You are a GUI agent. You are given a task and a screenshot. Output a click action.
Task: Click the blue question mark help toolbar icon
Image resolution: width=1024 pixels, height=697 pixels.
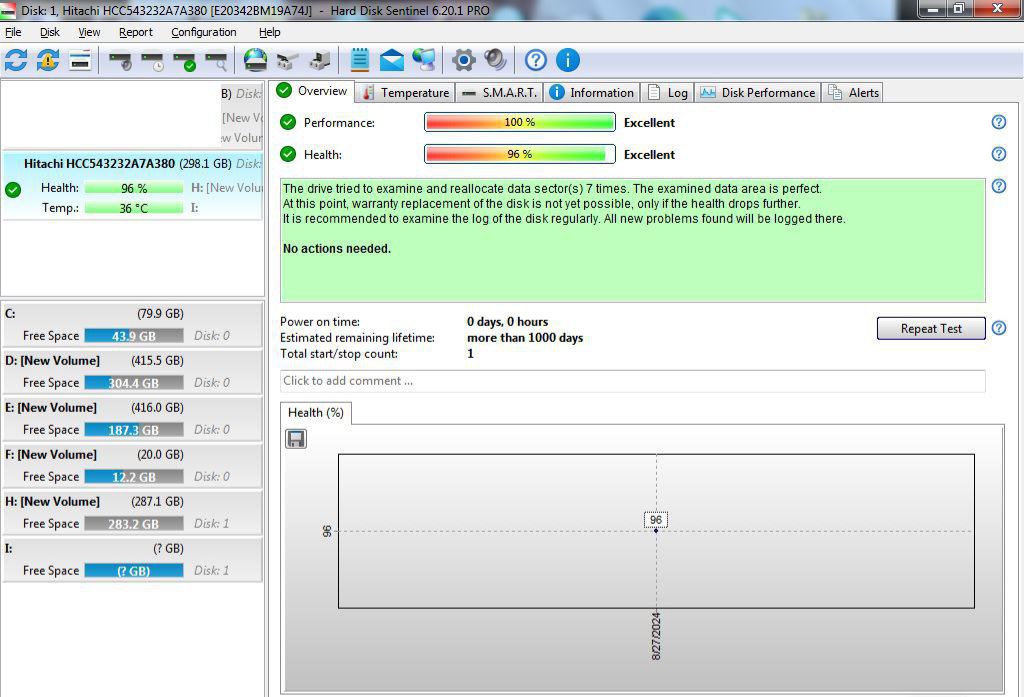536,60
